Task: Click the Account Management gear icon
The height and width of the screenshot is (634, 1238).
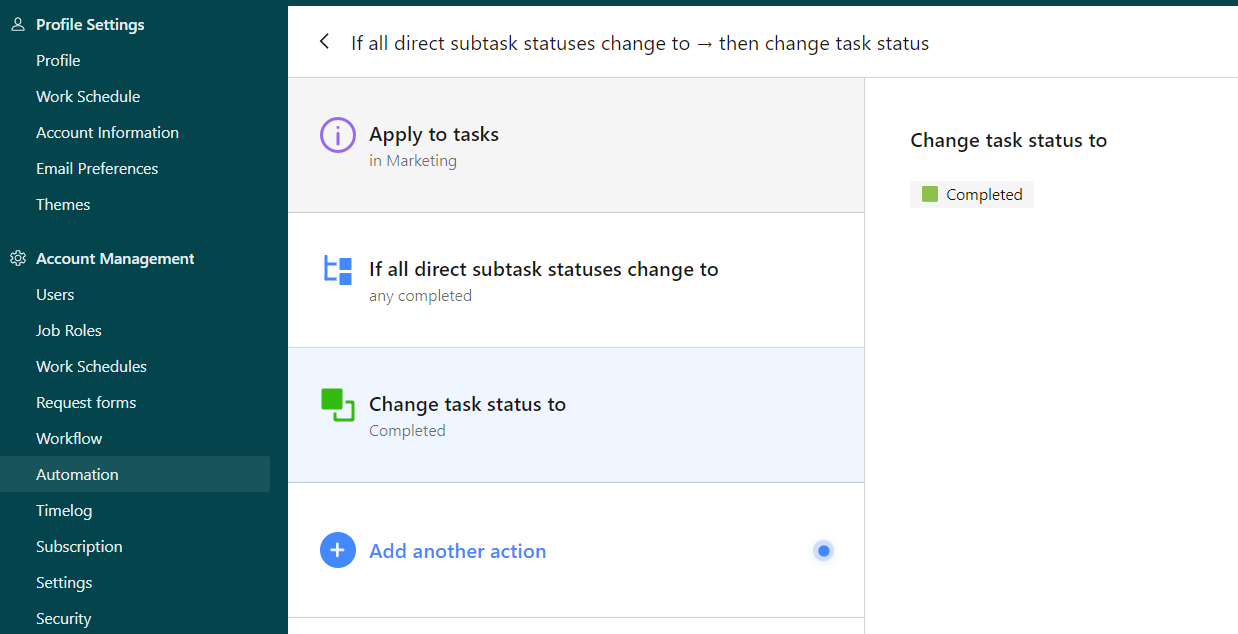Action: pos(18,258)
